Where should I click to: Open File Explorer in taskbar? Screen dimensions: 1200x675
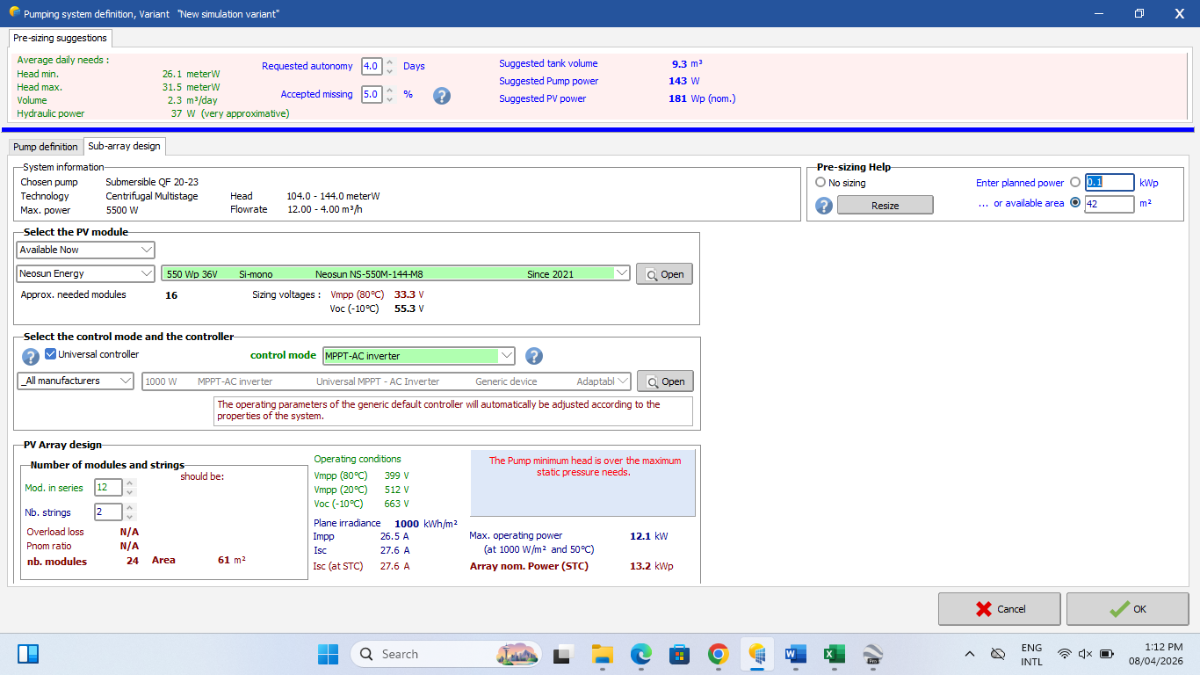pos(602,654)
